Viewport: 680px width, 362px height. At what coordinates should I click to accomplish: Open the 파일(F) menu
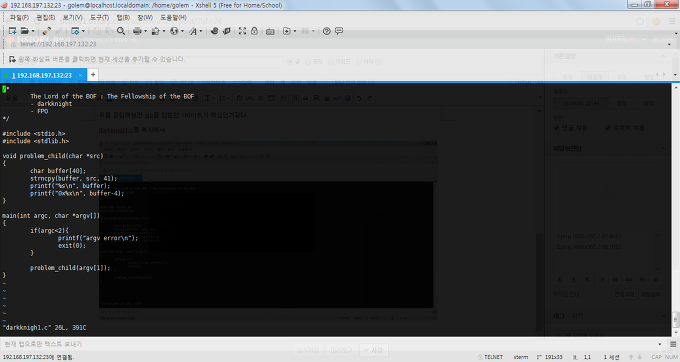pos(19,17)
